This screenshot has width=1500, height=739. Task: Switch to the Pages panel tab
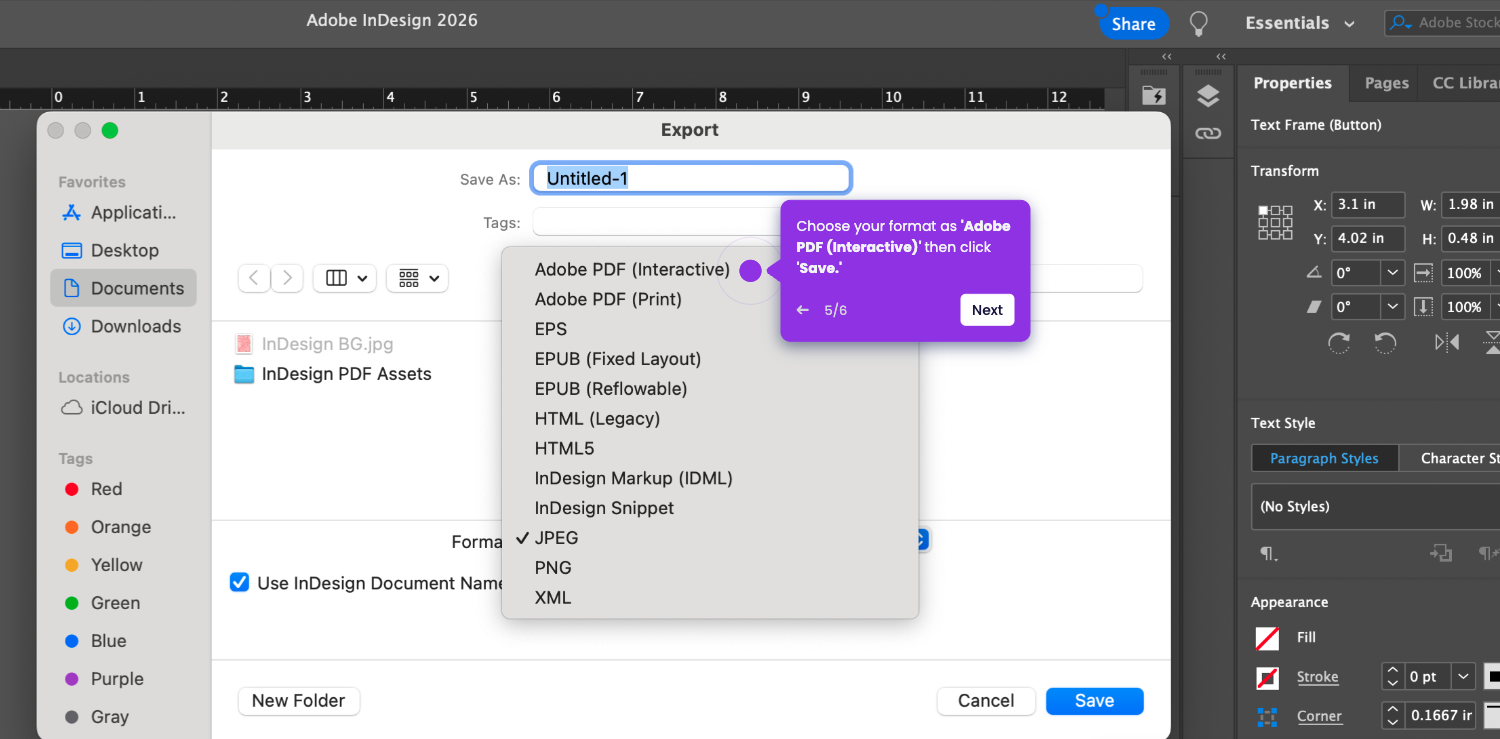coord(1386,83)
